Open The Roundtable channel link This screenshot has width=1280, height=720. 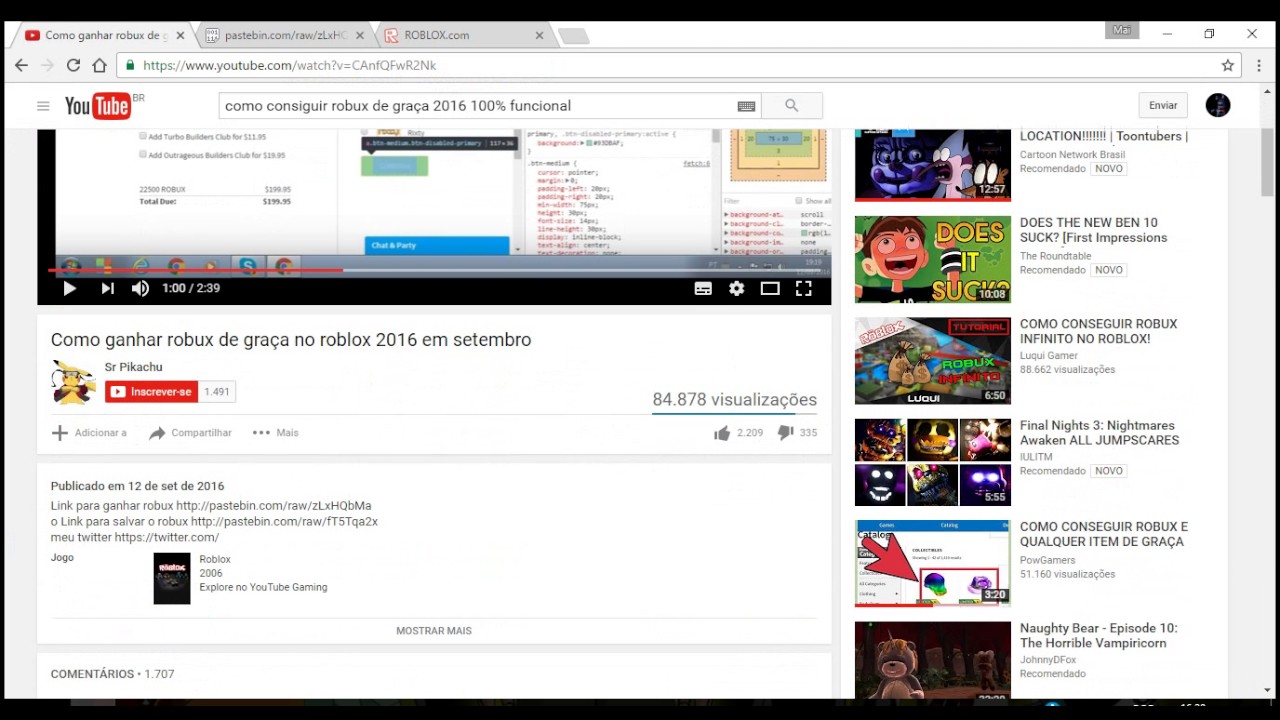[1056, 256]
